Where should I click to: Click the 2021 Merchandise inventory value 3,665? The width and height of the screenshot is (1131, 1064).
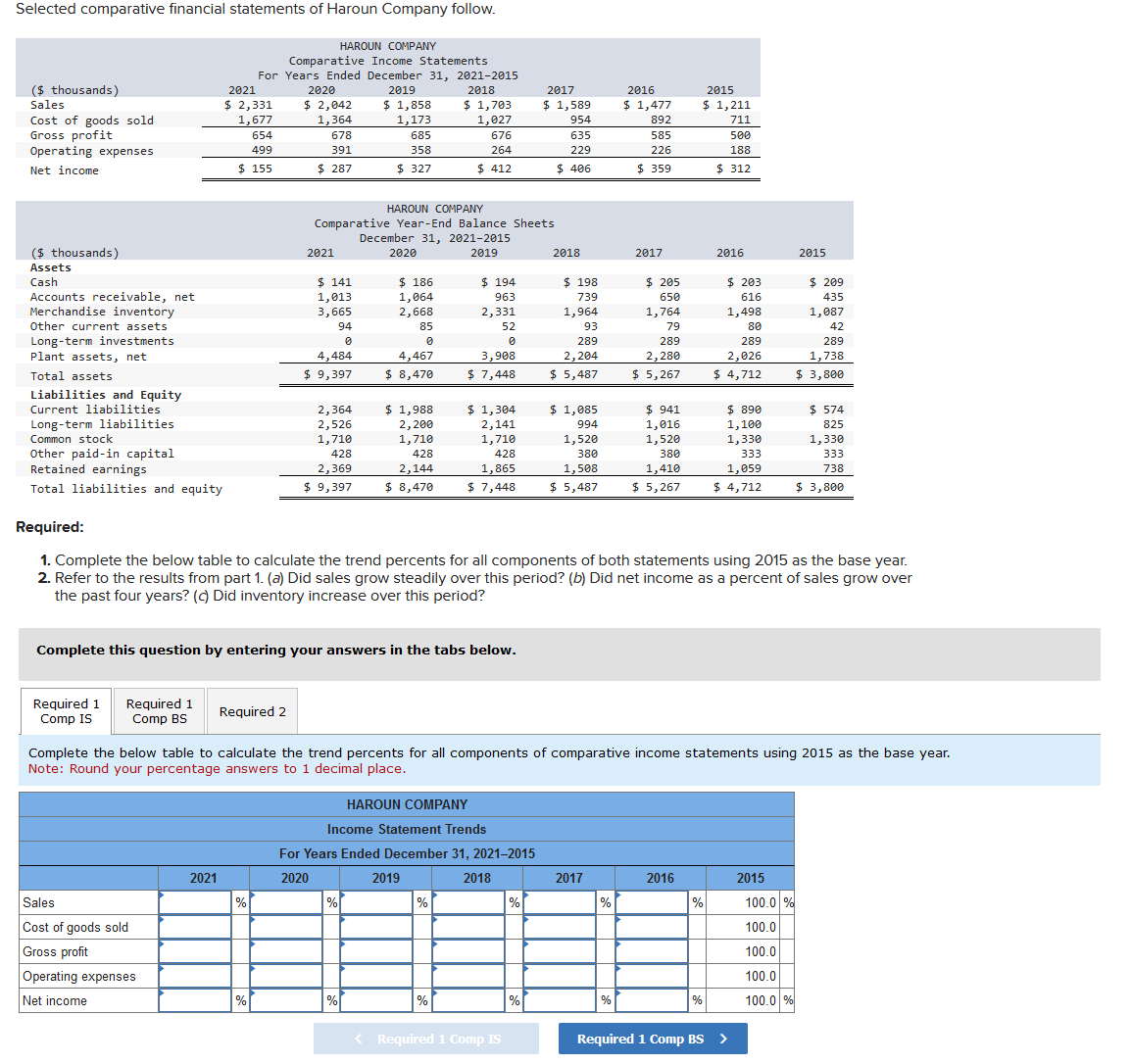click(334, 312)
